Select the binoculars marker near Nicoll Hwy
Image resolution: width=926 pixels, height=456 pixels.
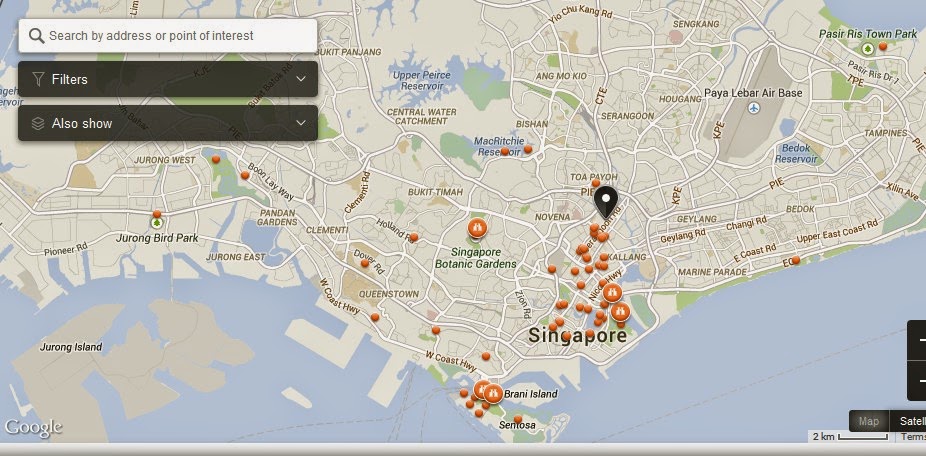pos(612,292)
